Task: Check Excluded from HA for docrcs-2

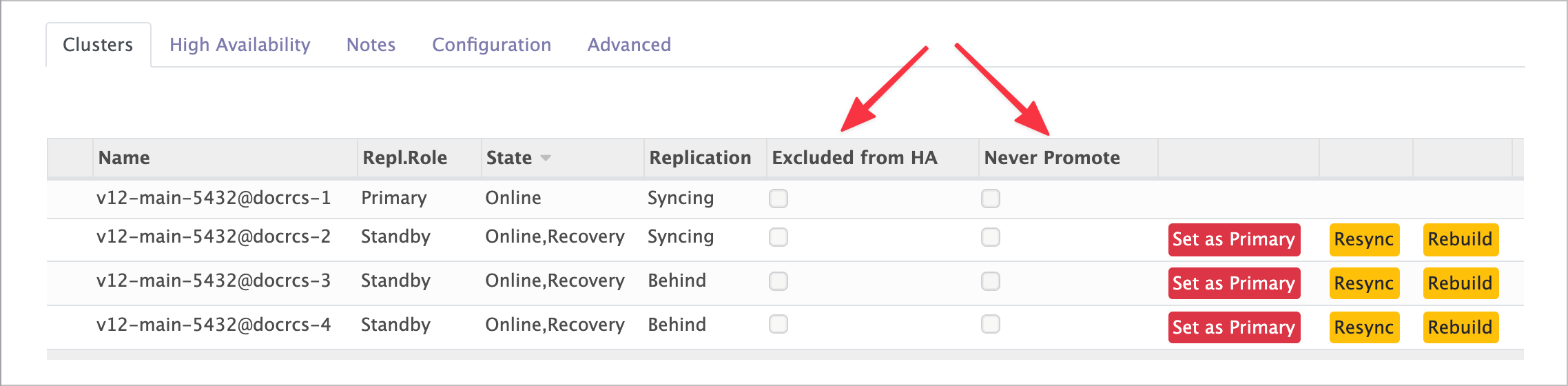Action: [x=778, y=237]
